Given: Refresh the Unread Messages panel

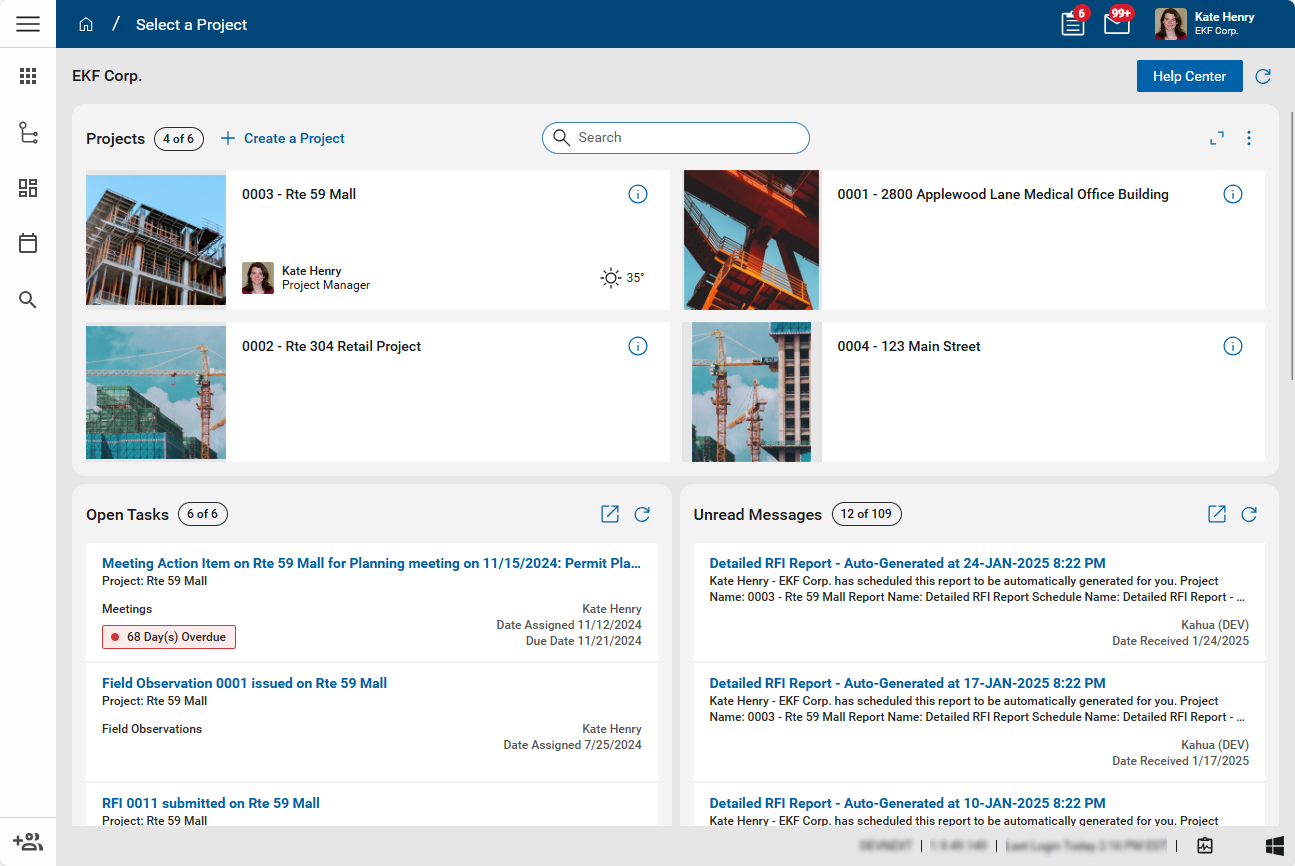Looking at the screenshot, I should pyautogui.click(x=1249, y=514).
